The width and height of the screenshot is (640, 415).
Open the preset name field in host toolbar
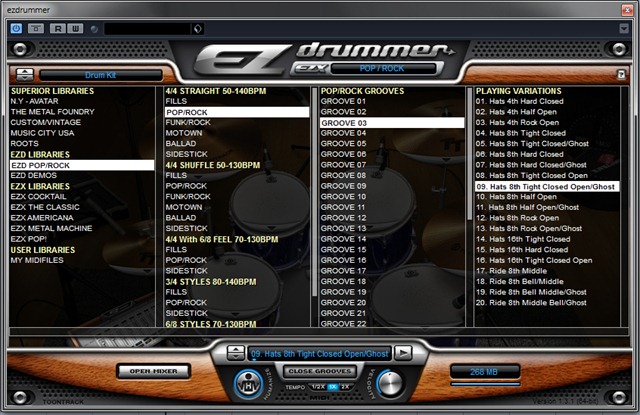[147, 29]
